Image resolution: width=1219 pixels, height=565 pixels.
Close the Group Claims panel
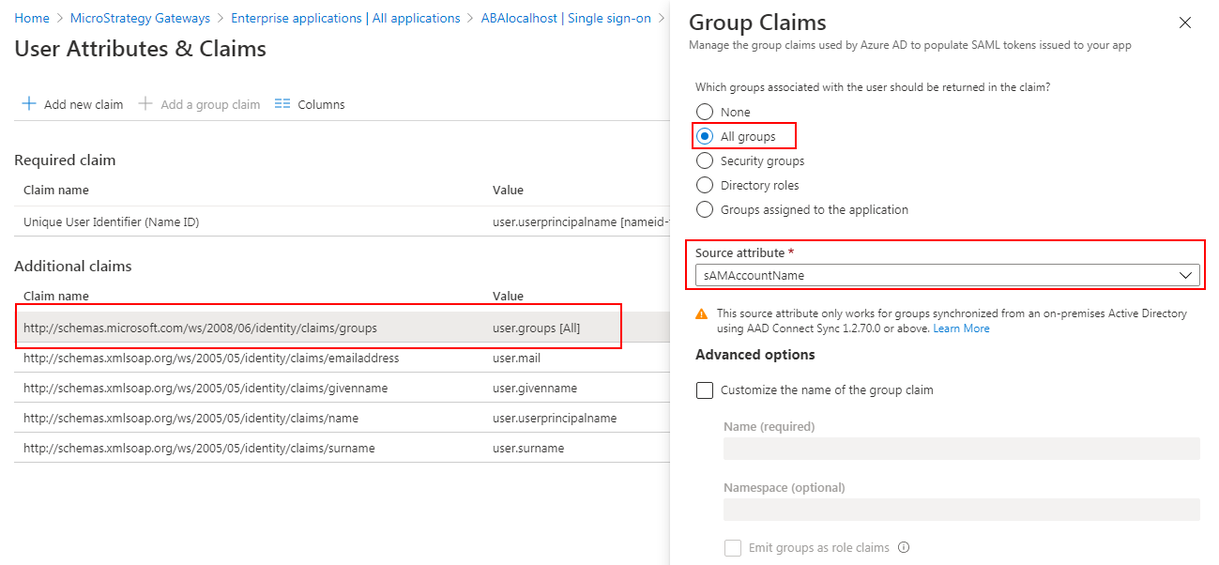coord(1185,23)
